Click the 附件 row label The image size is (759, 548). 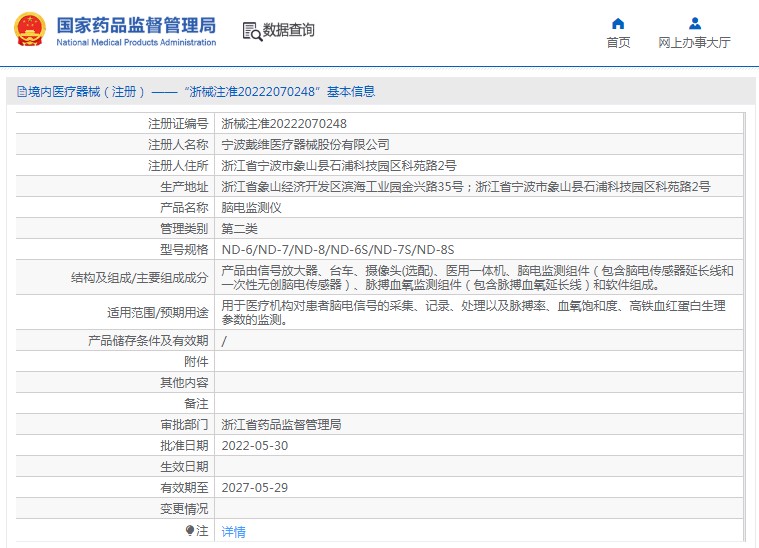click(x=197, y=362)
